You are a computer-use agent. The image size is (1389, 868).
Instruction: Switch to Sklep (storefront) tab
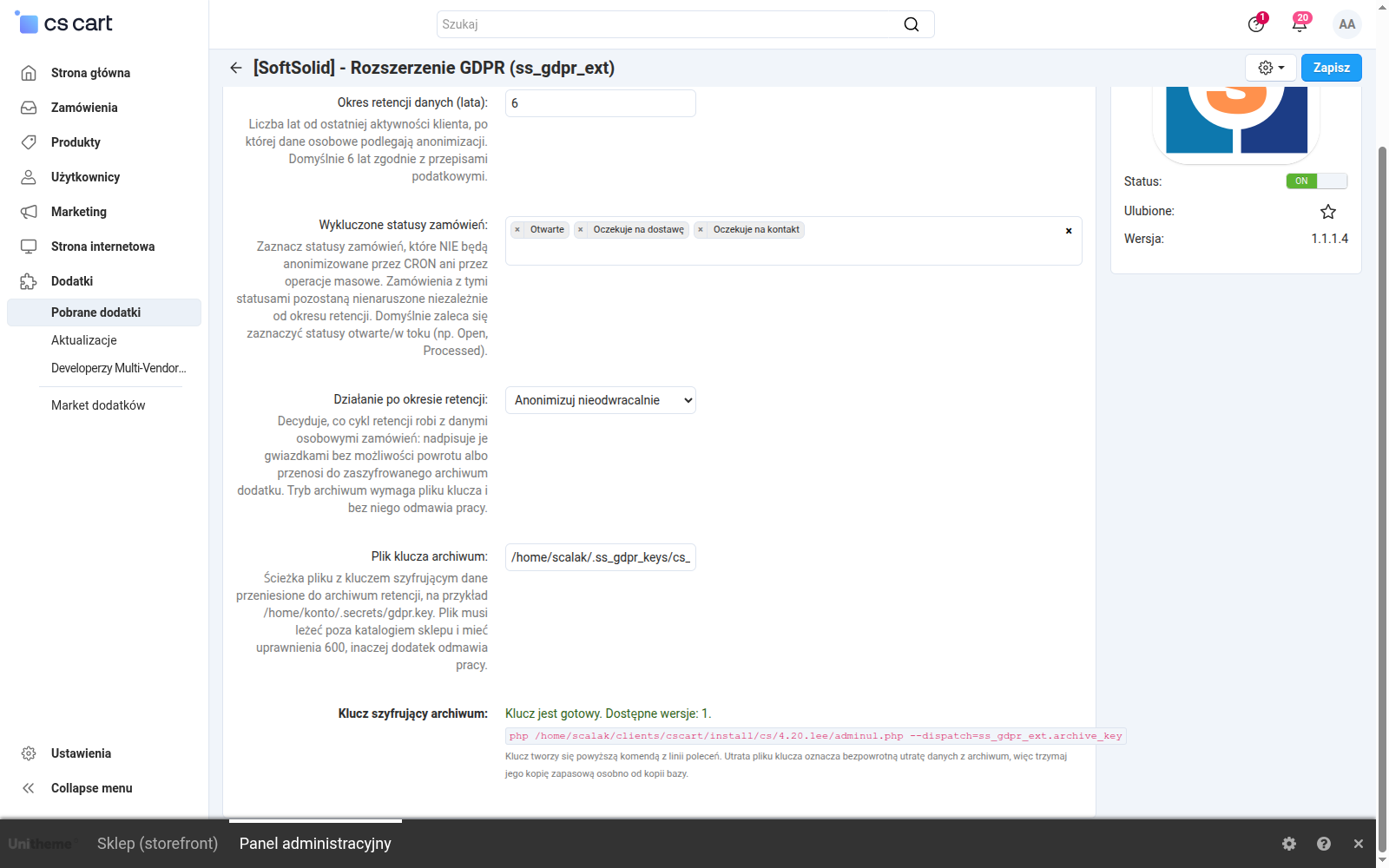point(157,844)
